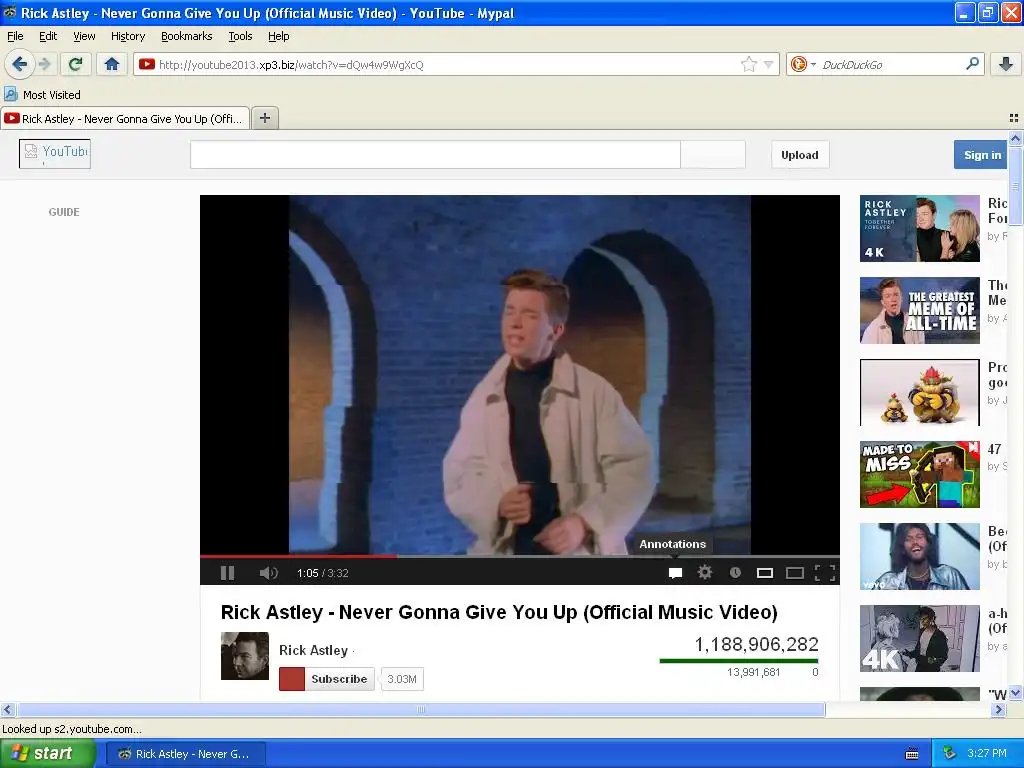This screenshot has height=768, width=1024.
Task: Open the Bee Gees Vevo video thumbnail
Action: click(920, 556)
